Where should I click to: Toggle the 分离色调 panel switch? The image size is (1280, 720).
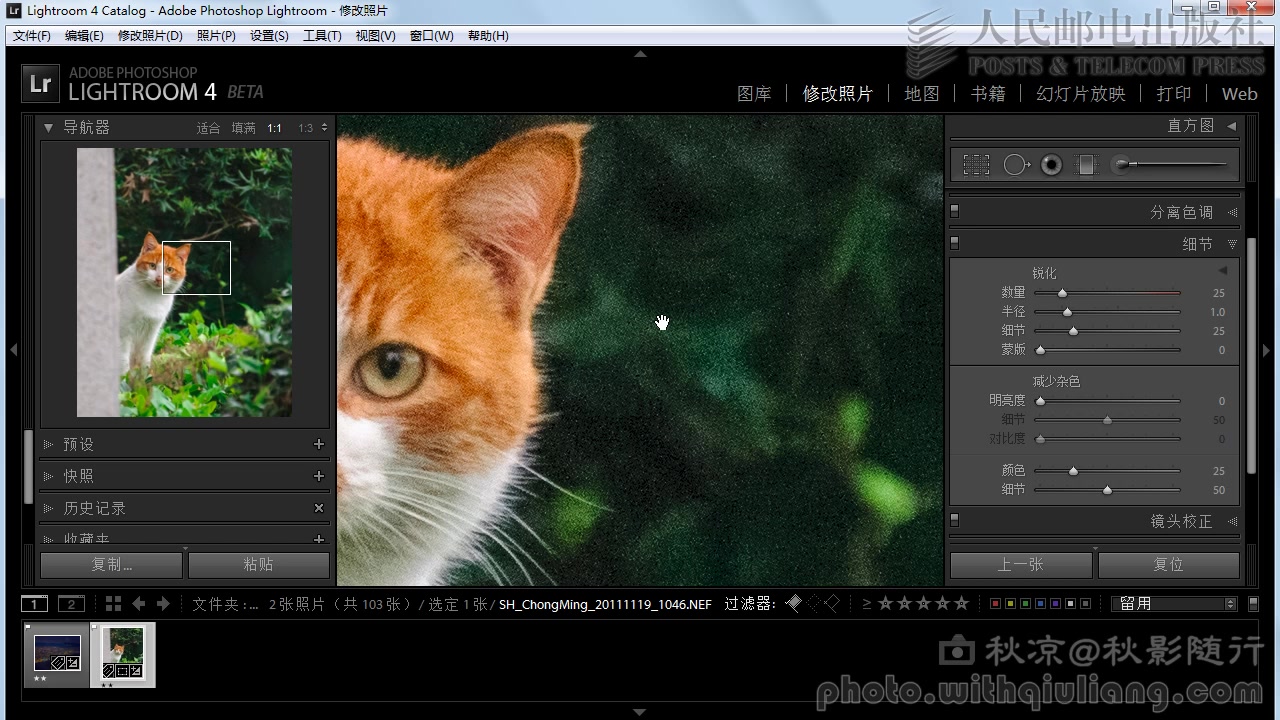pyautogui.click(x=954, y=211)
